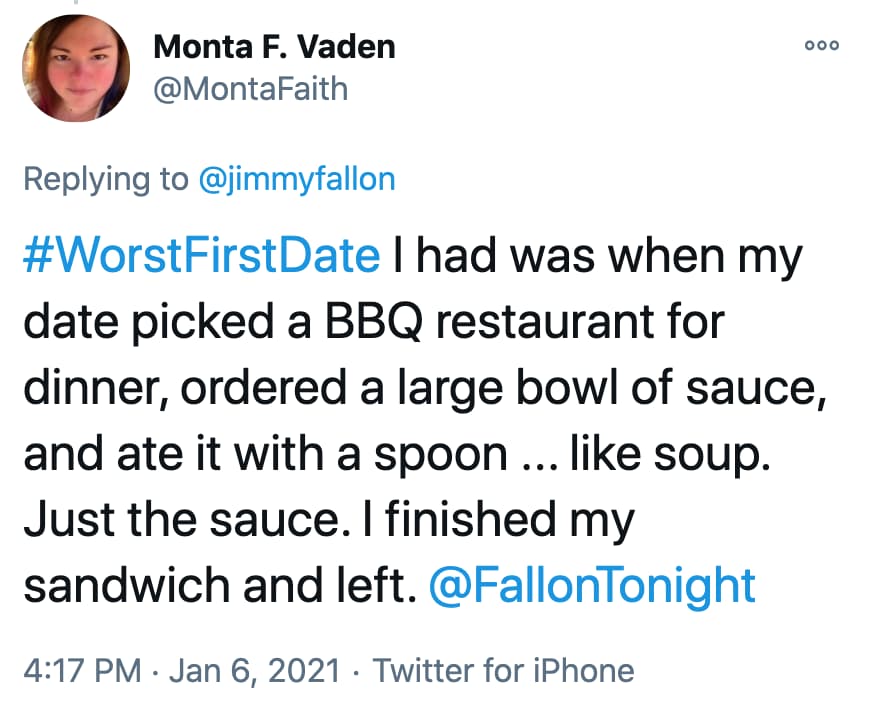Click the 'Replying to' label

104,179
